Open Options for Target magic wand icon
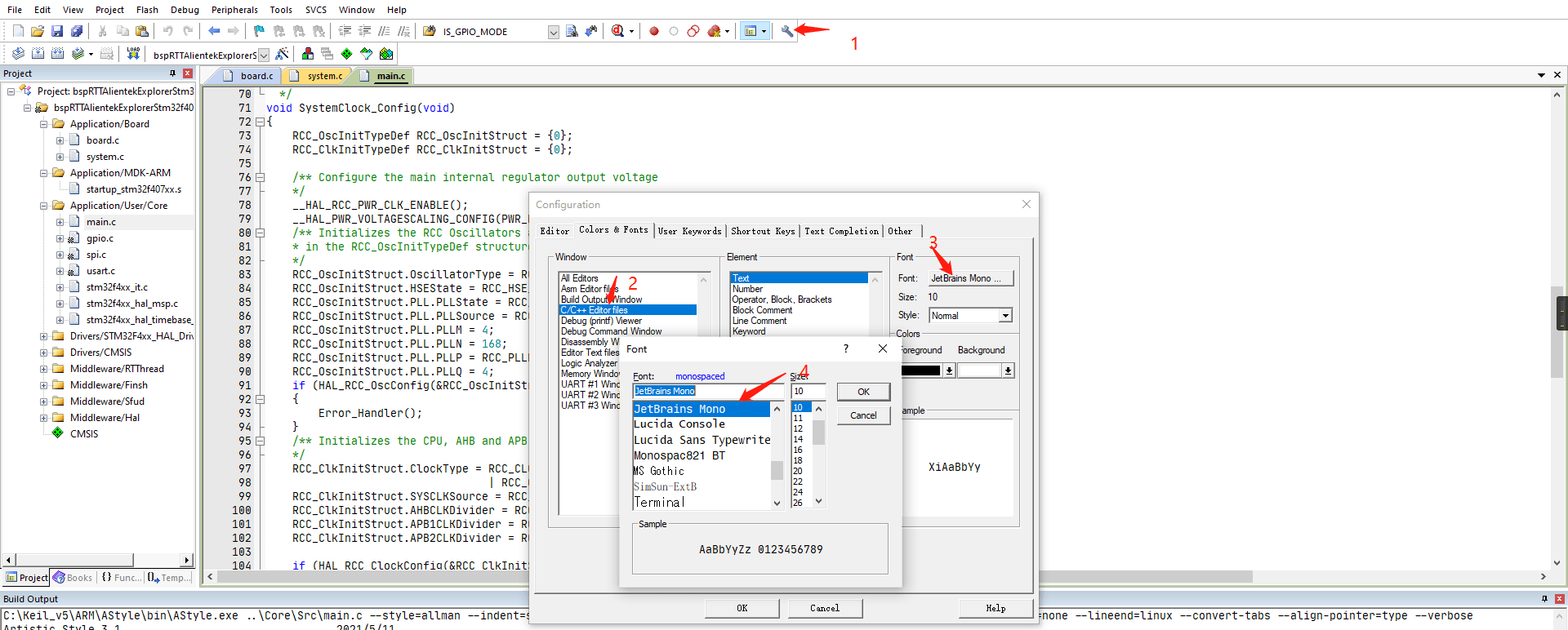The width and height of the screenshot is (1568, 630). 282,54
